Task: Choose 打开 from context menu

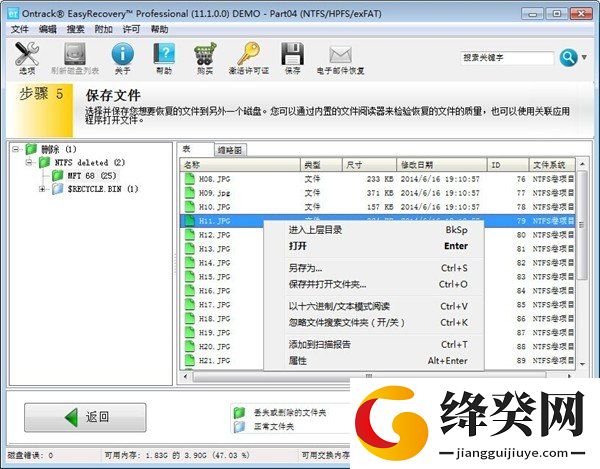Action: pyautogui.click(x=374, y=246)
